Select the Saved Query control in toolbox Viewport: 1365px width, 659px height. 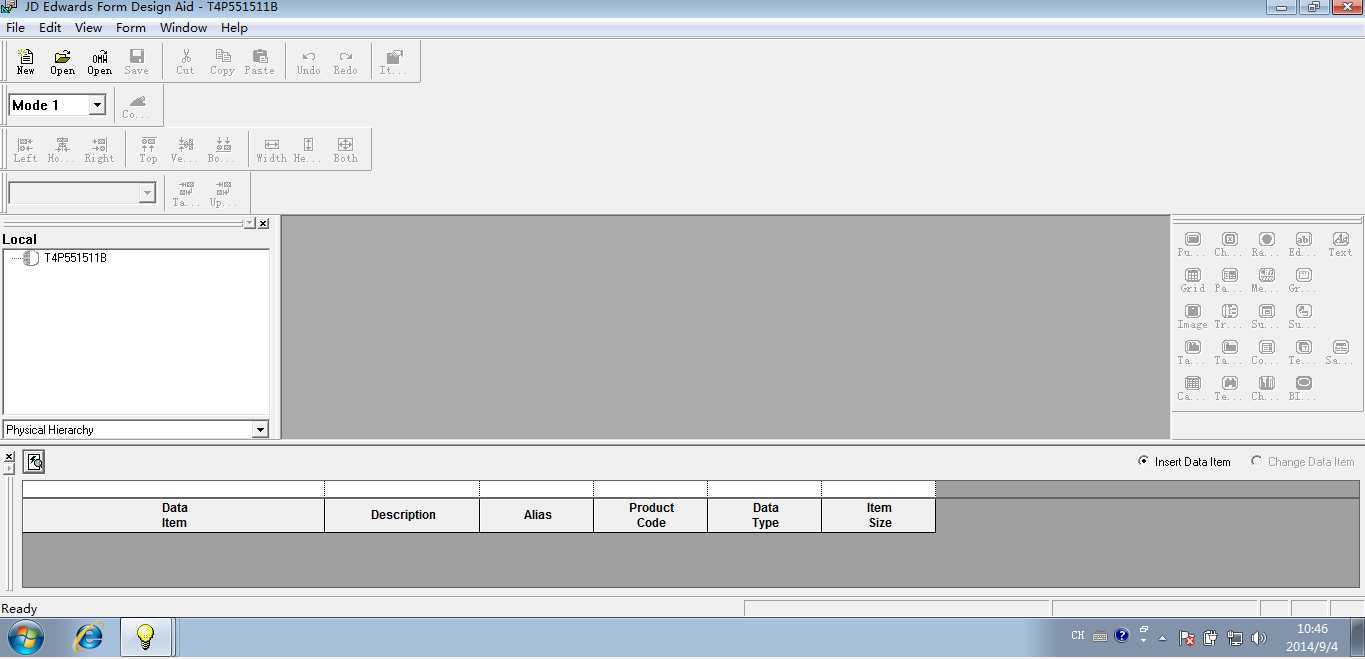1340,352
